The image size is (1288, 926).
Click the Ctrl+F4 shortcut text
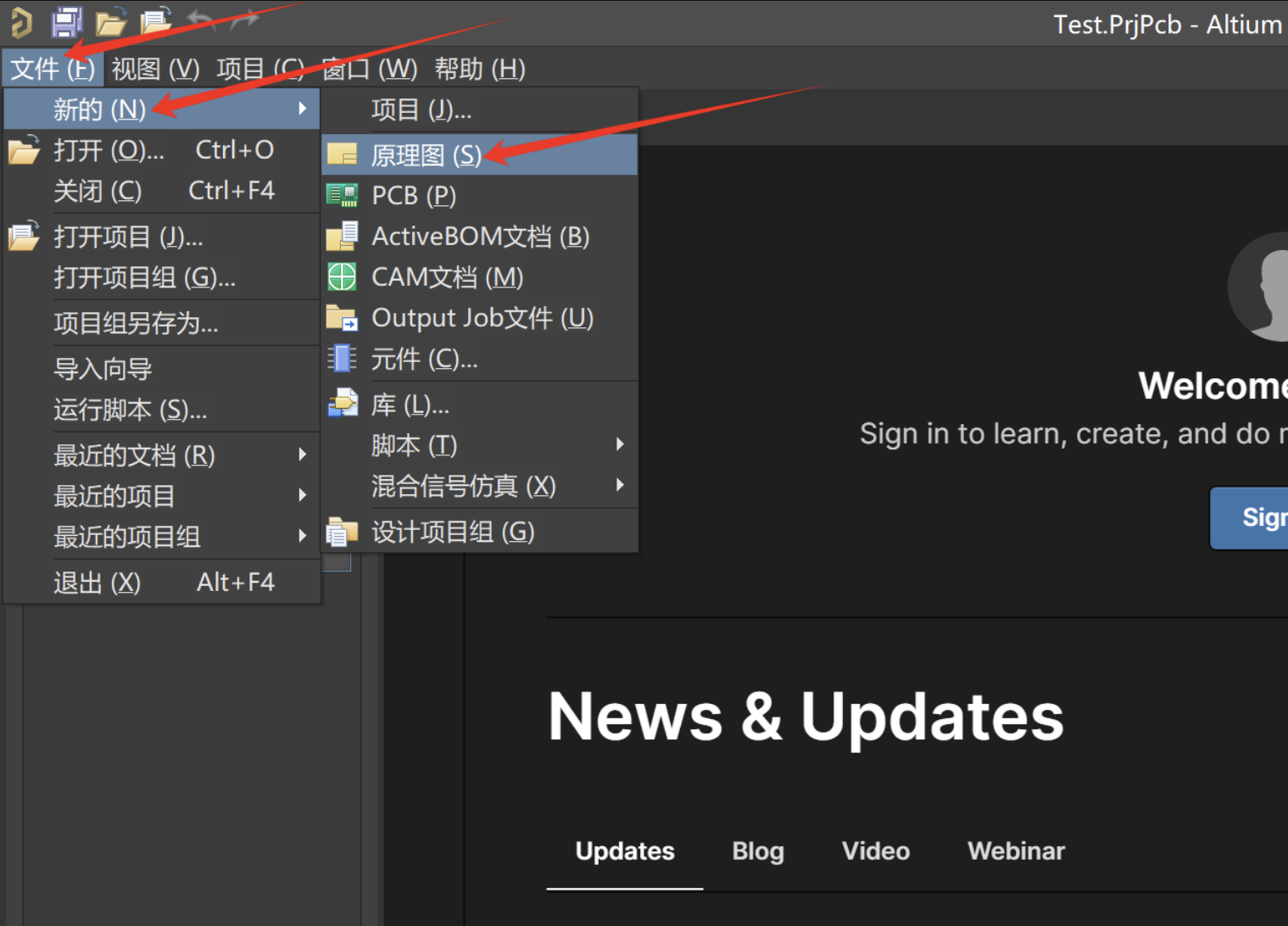pyautogui.click(x=231, y=191)
